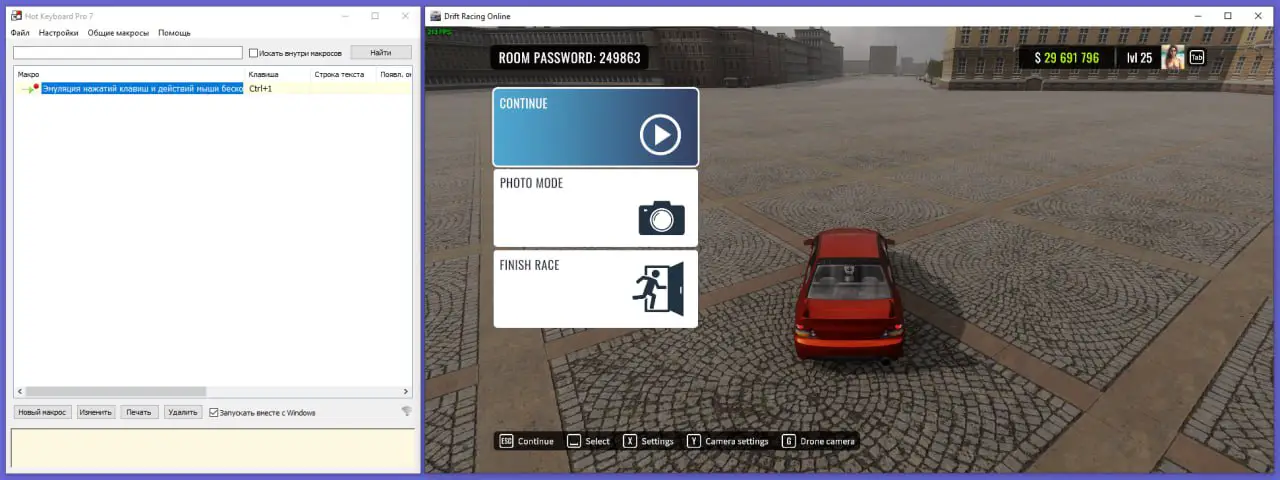Click the lvl 25 level indicator
This screenshot has height=480, width=1280.
point(1139,58)
